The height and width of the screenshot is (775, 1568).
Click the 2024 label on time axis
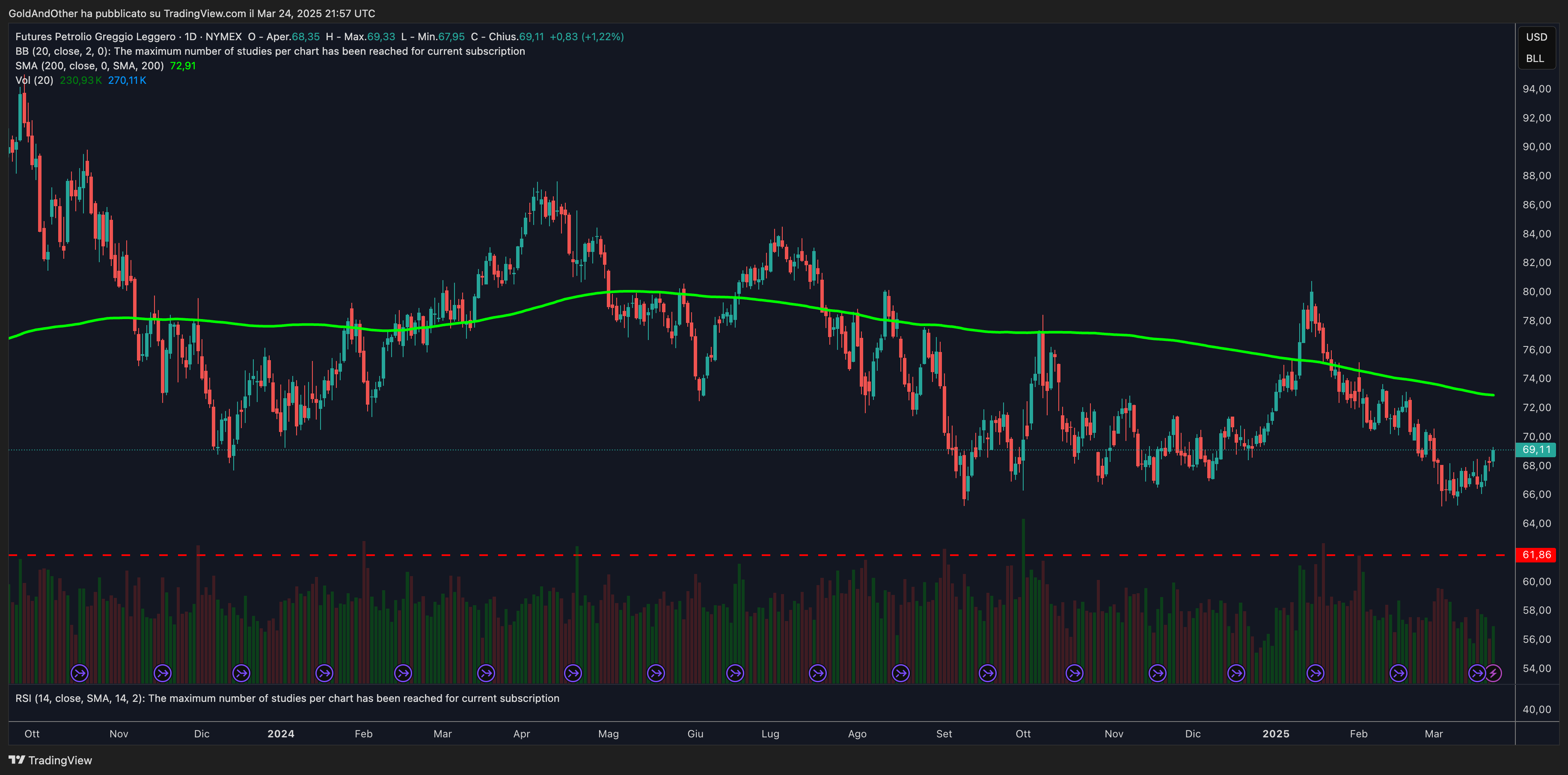281,734
